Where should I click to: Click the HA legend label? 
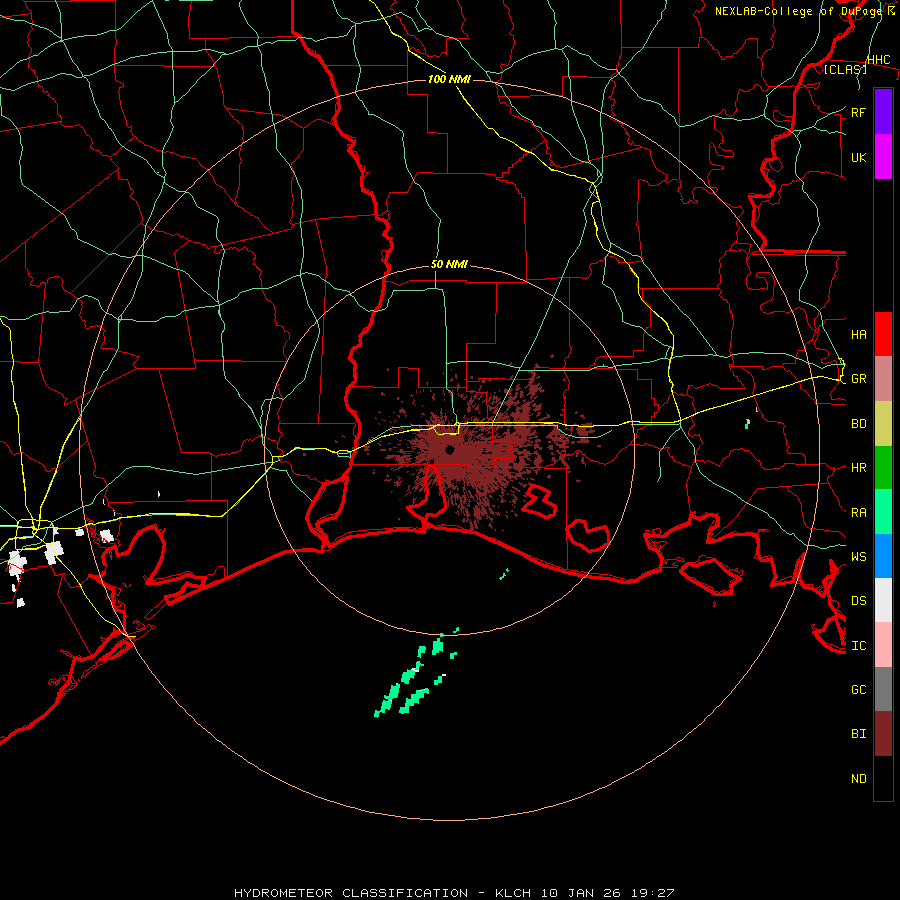[858, 334]
